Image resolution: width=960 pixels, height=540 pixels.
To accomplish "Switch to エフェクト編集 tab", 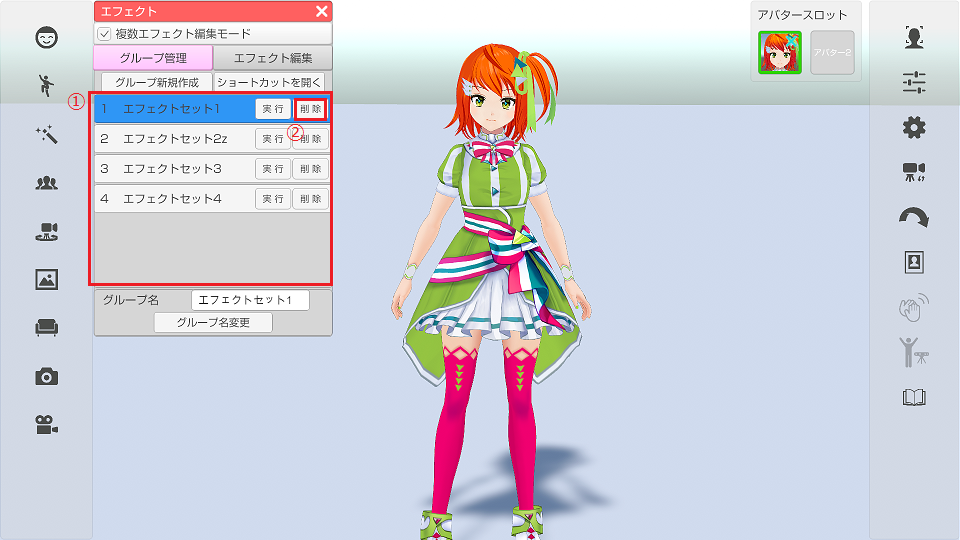I will coord(273,58).
